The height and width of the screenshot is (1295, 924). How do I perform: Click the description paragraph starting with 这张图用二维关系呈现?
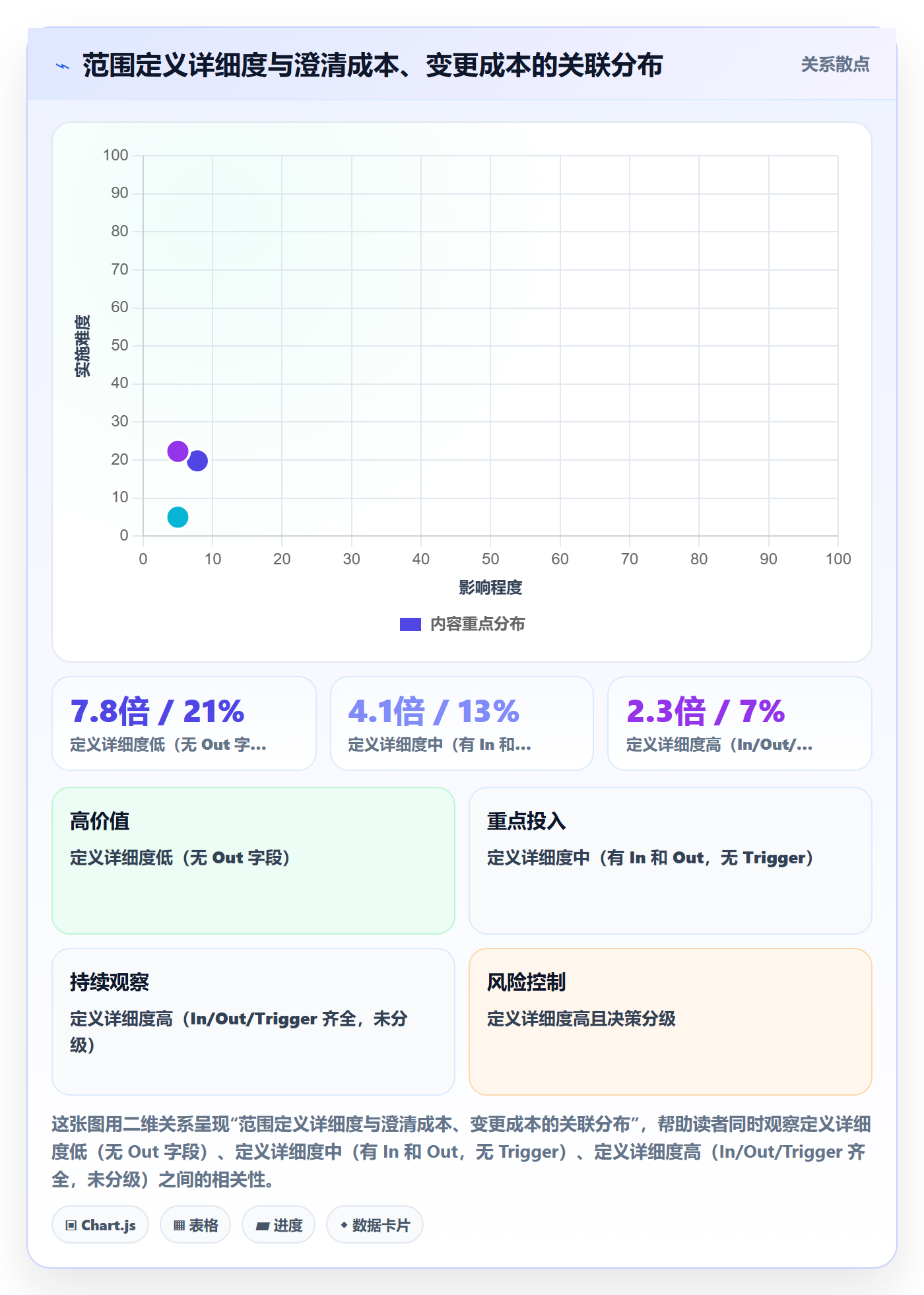(461, 1152)
